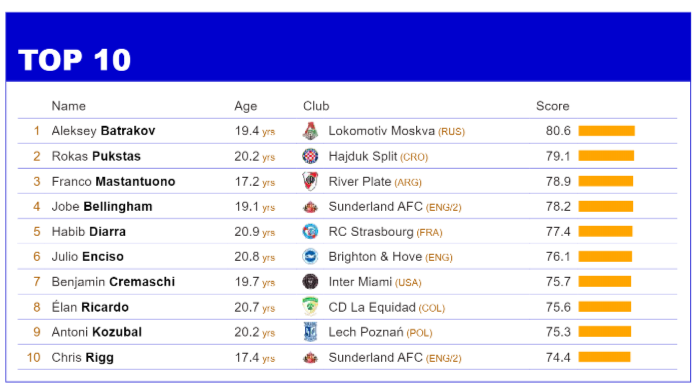The width and height of the screenshot is (696, 392).
Task: Click the Name column header
Action: [68, 106]
